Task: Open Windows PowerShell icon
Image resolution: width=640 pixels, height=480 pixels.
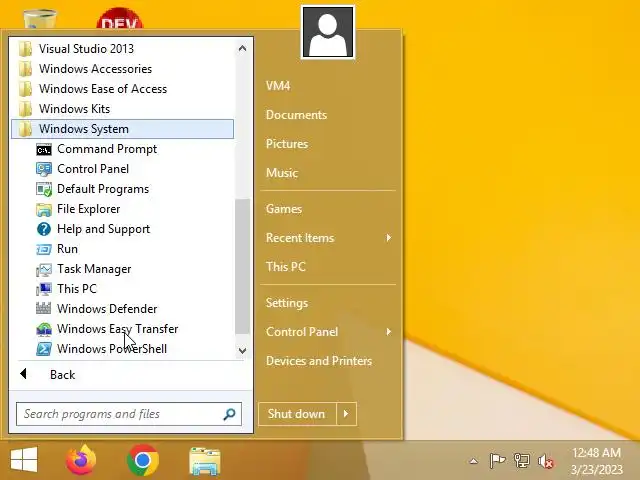Action: 44,349
